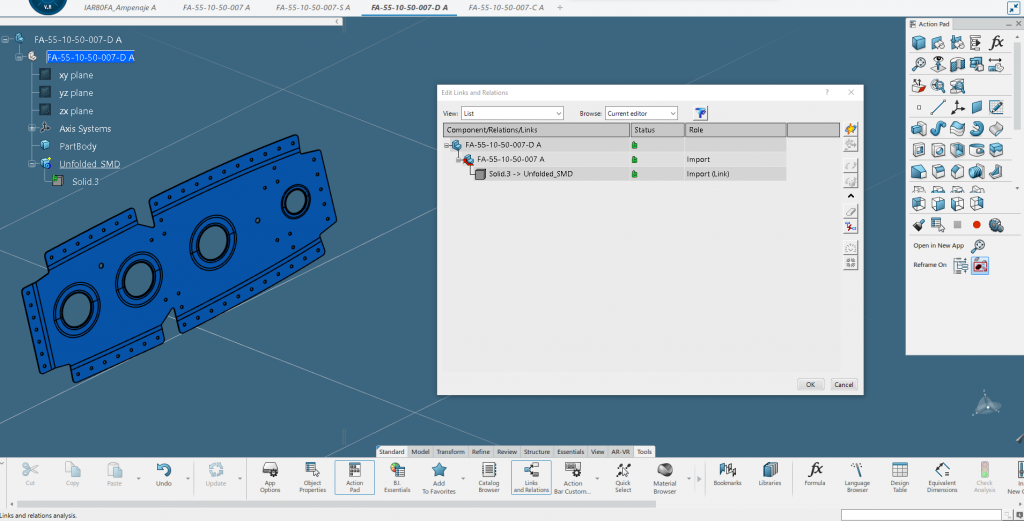
Task: Open Add To Favorites dropdown arrow
Action: coord(463,479)
